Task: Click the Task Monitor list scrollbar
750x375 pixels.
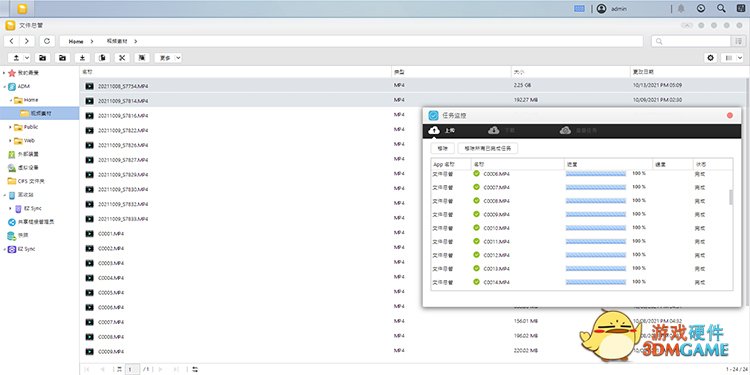Action: point(730,197)
